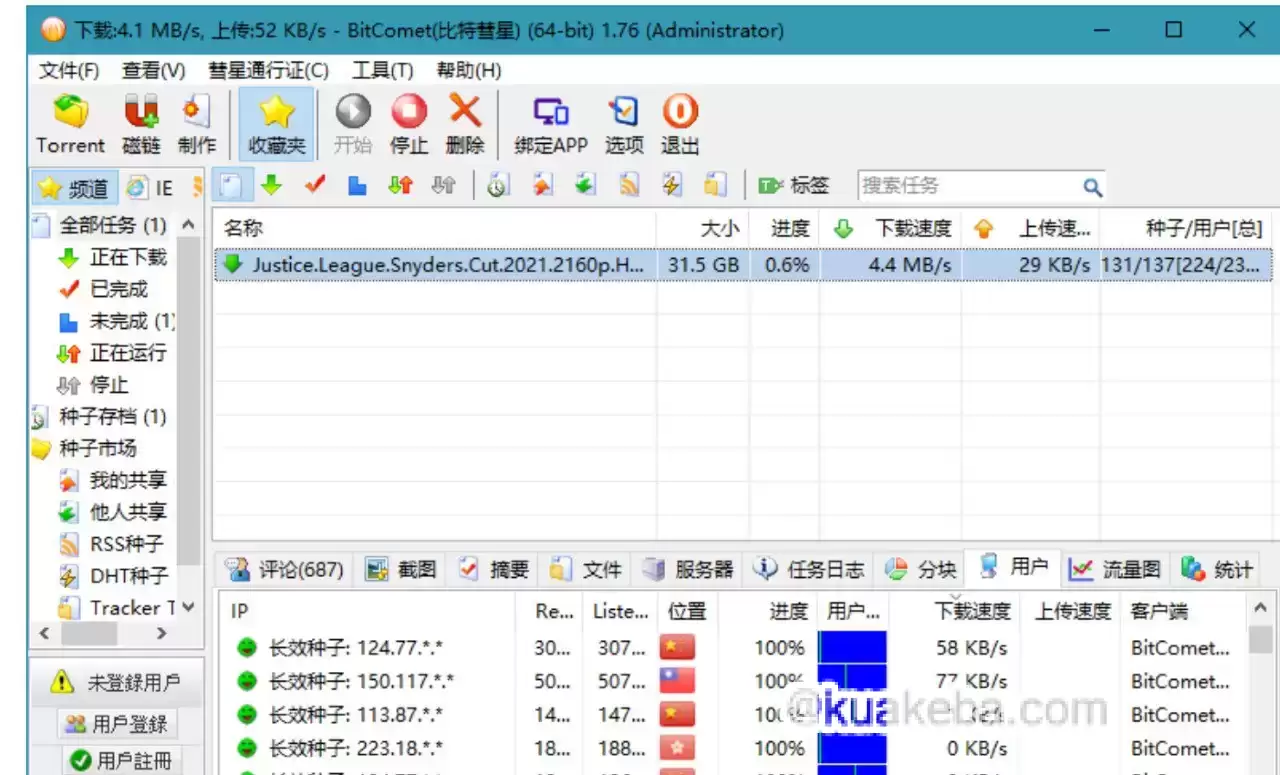The width and height of the screenshot is (1280, 775).
Task: Stop the download using the 停止 icon
Action: (x=408, y=122)
